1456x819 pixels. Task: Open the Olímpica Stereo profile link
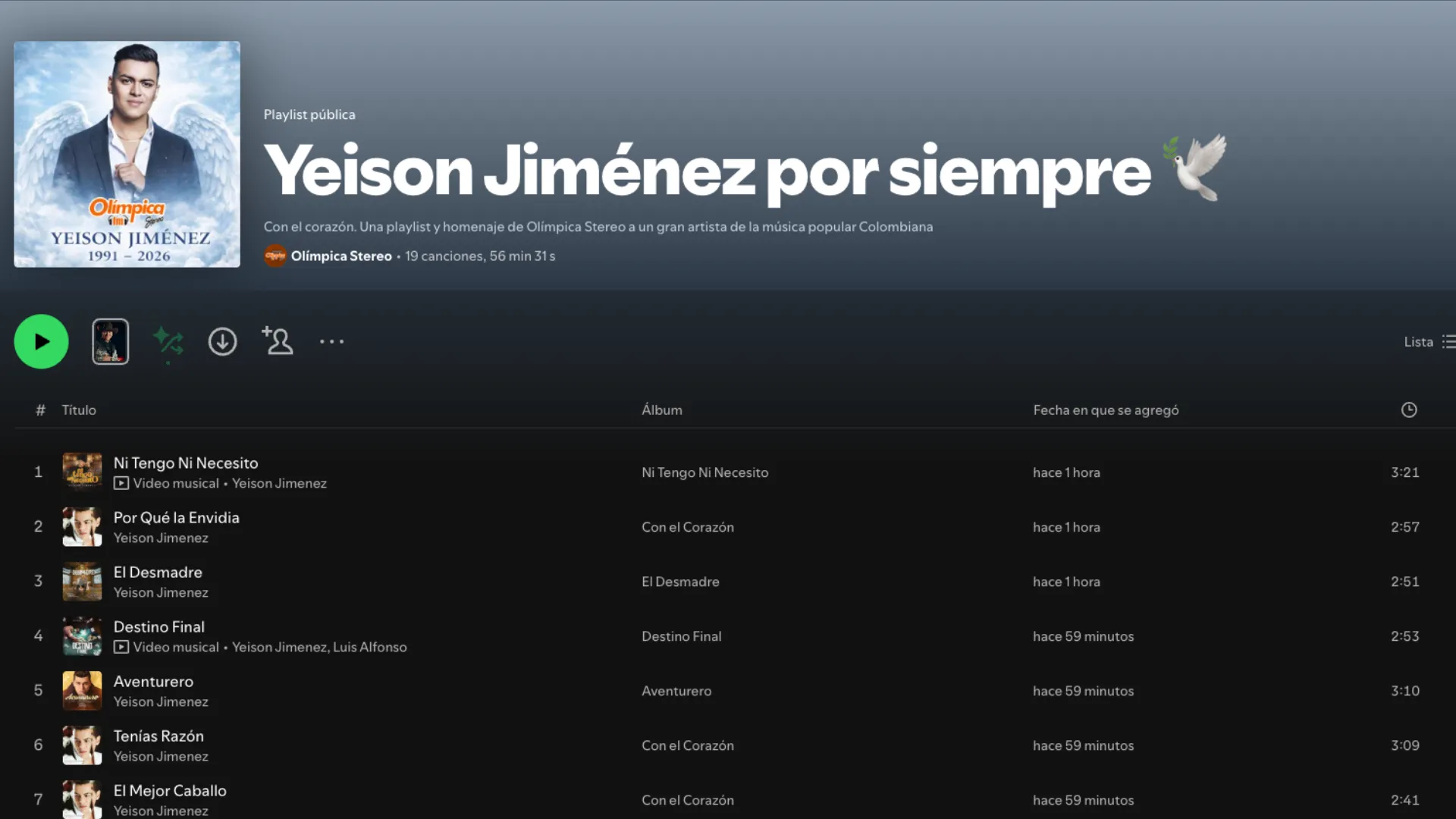click(341, 256)
